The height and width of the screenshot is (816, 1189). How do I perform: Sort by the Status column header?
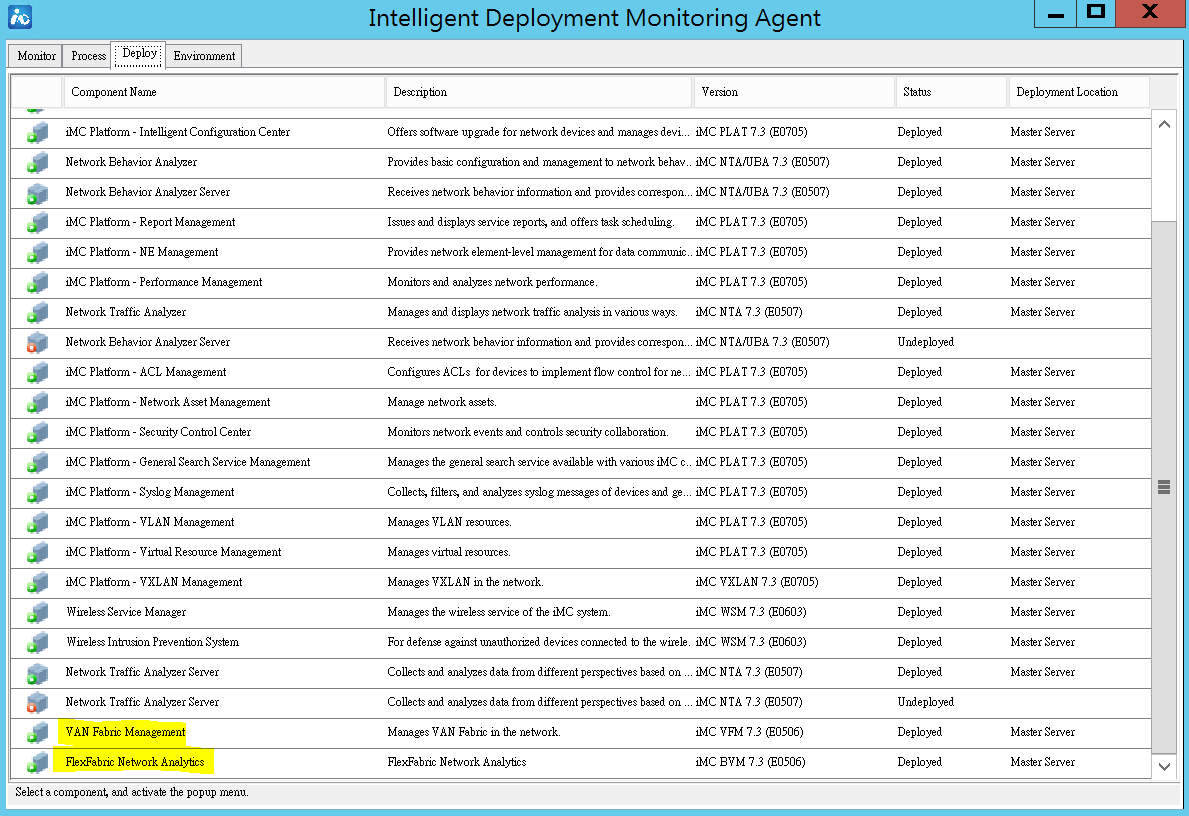click(951, 92)
